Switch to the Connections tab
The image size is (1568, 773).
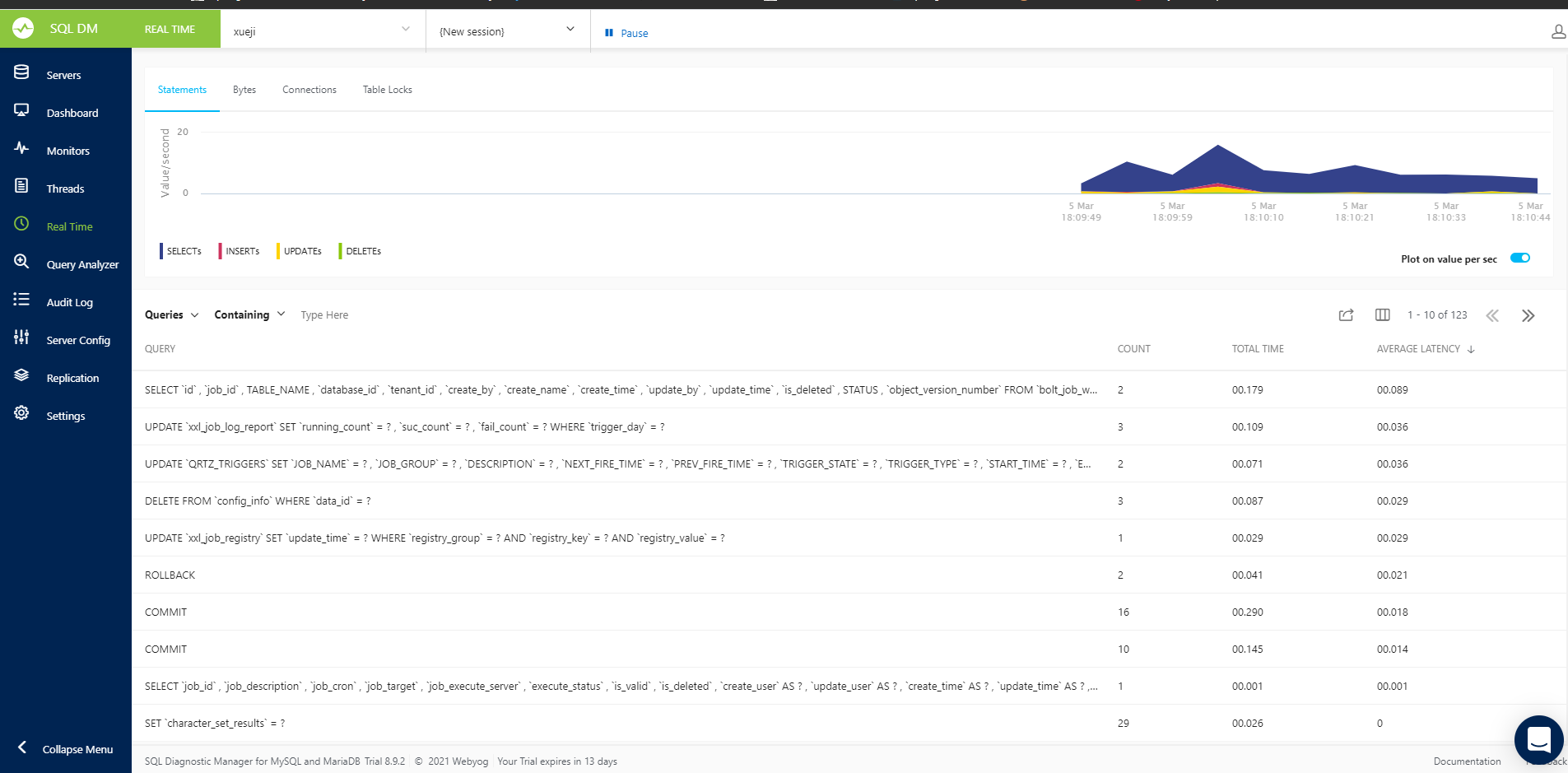[309, 90]
